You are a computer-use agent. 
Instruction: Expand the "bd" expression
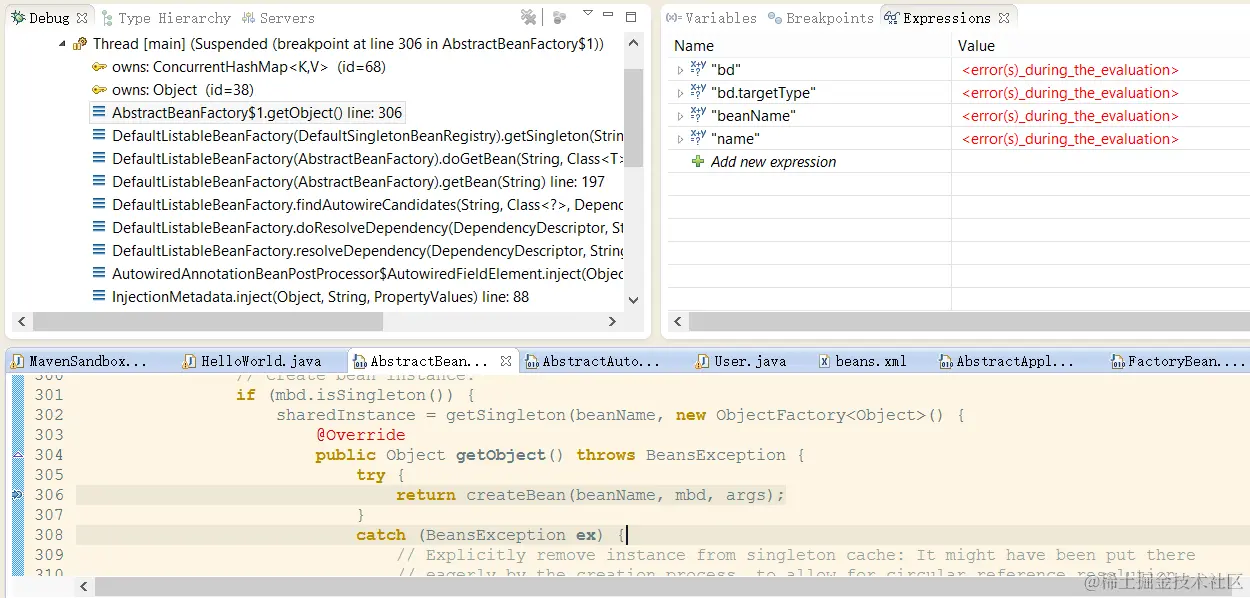tap(680, 70)
